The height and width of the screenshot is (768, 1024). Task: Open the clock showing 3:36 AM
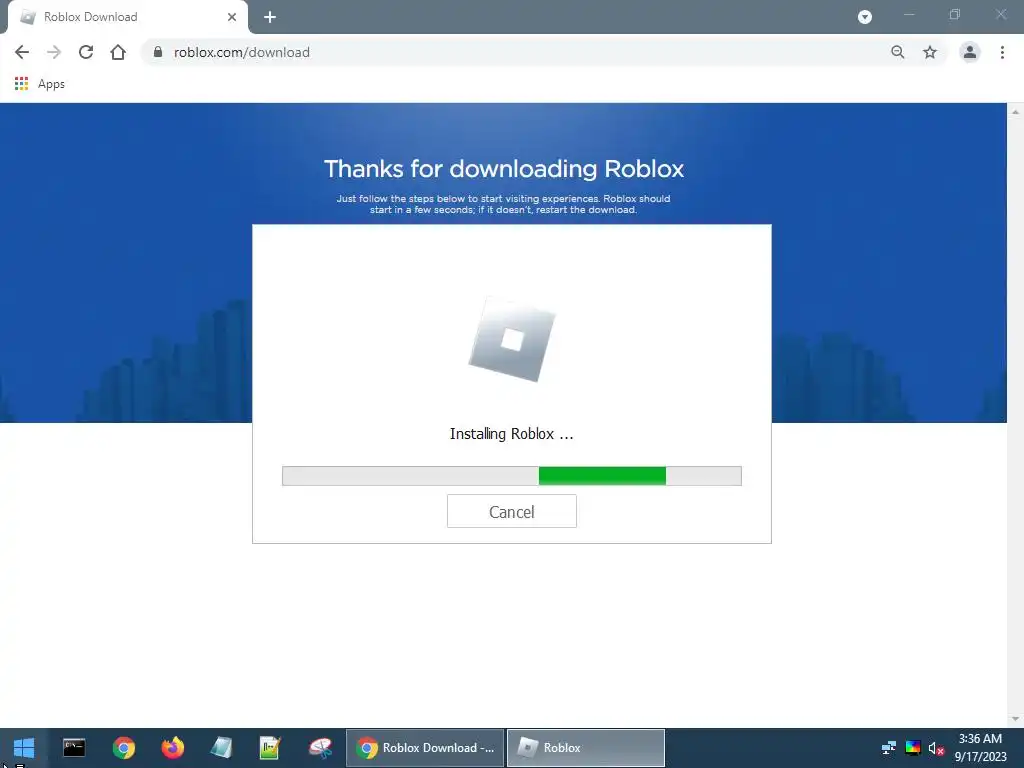[980, 748]
